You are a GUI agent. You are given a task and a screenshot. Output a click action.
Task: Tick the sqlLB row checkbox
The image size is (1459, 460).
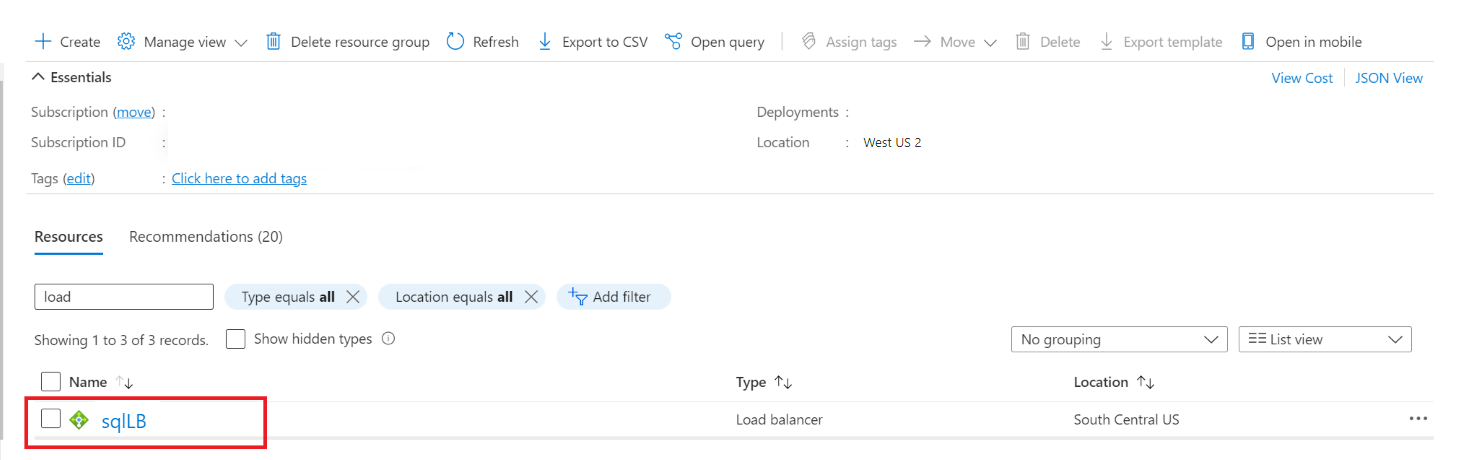[x=51, y=419]
